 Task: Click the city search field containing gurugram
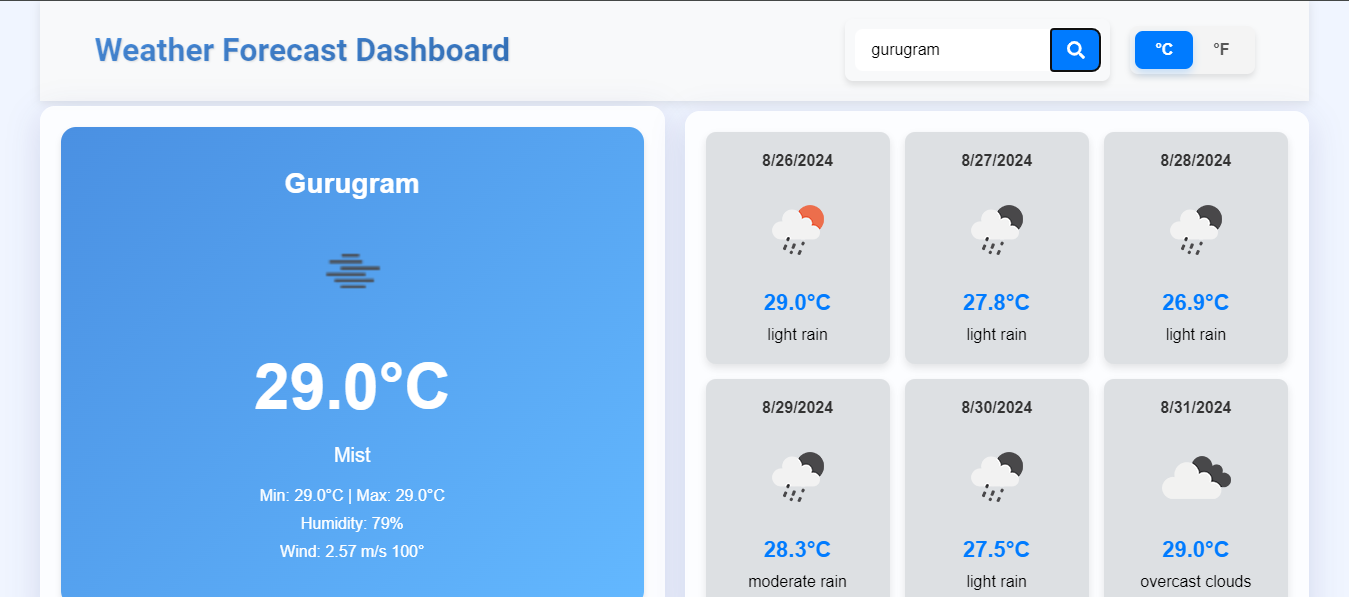coord(952,50)
